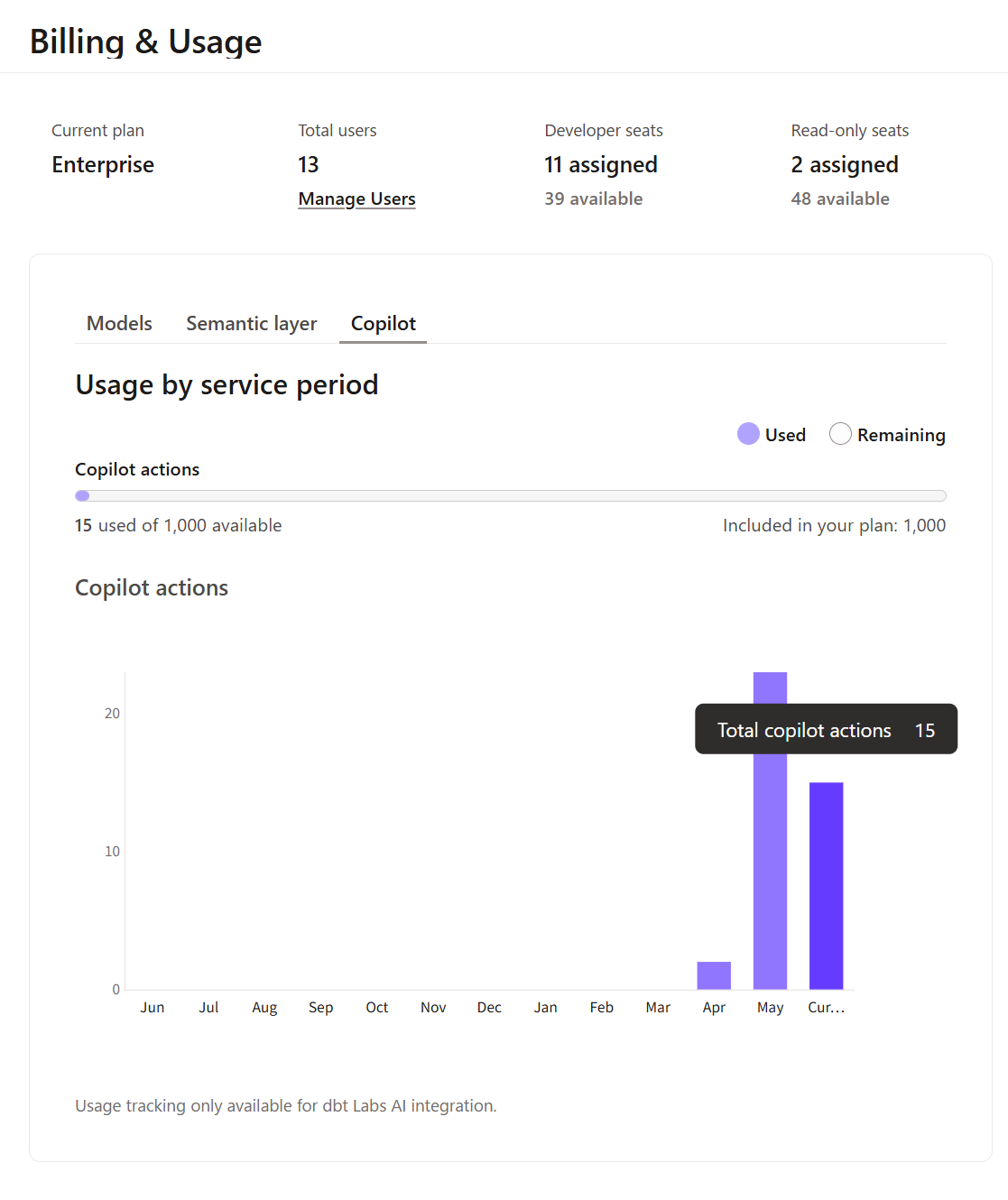This screenshot has height=1200, width=1008.
Task: Click '15 used of 1,000 available' text
Action: click(179, 525)
